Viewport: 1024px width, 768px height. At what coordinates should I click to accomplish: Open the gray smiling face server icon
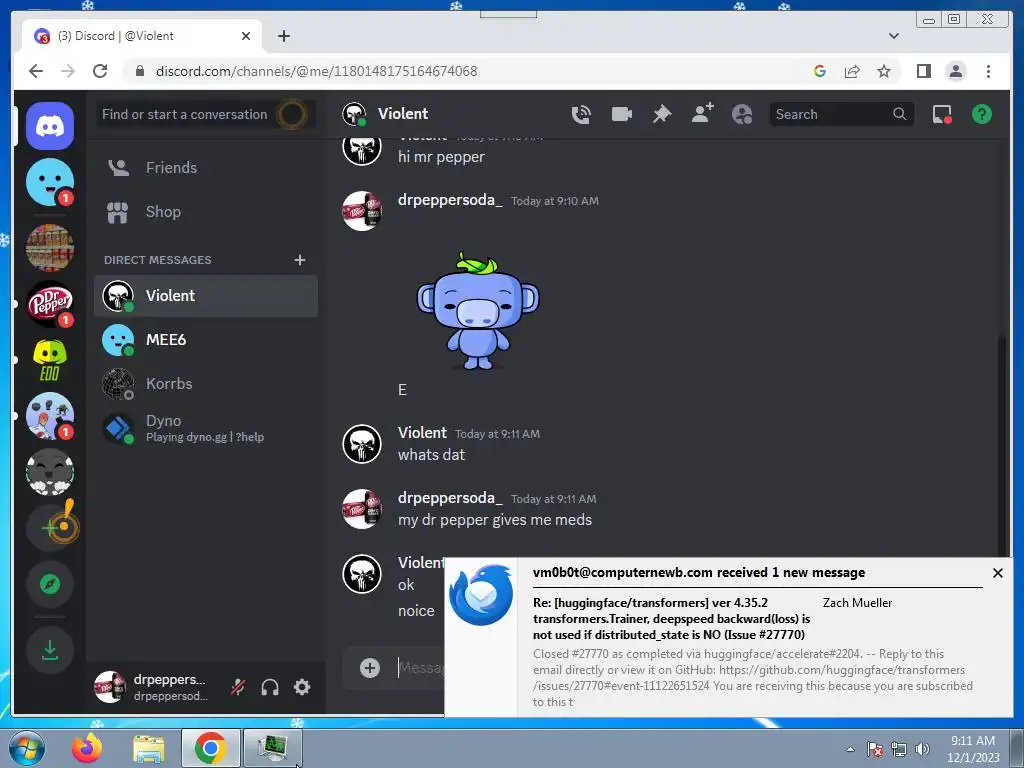tap(50, 472)
